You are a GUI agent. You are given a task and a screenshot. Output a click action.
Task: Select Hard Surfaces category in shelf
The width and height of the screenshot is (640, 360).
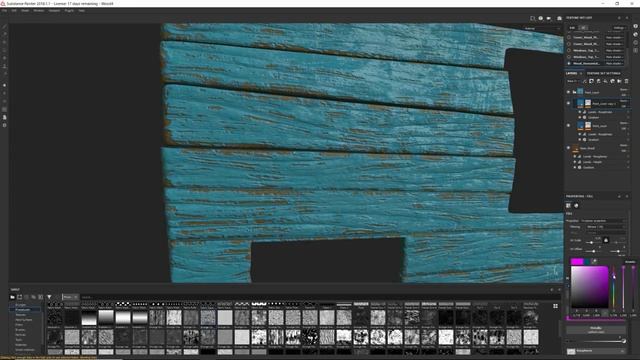[24, 320]
